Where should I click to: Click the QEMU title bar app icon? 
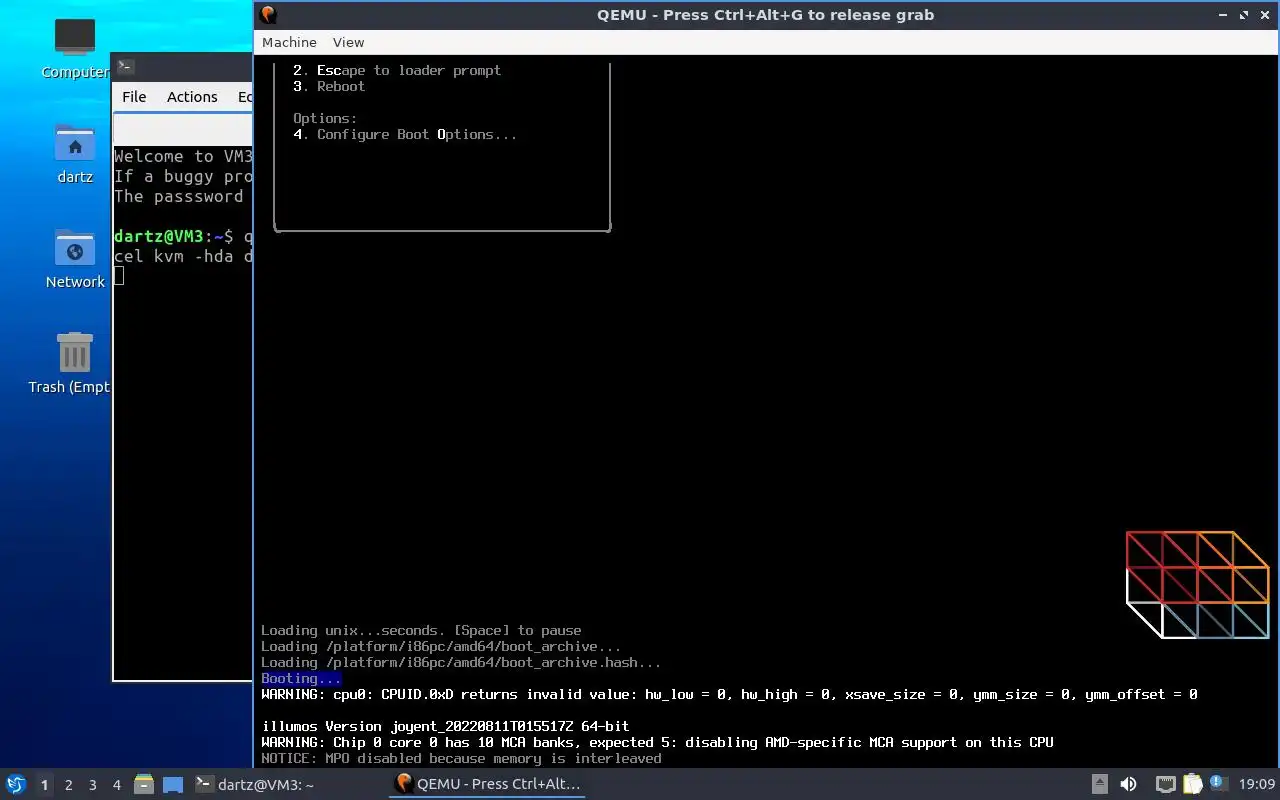tap(267, 15)
